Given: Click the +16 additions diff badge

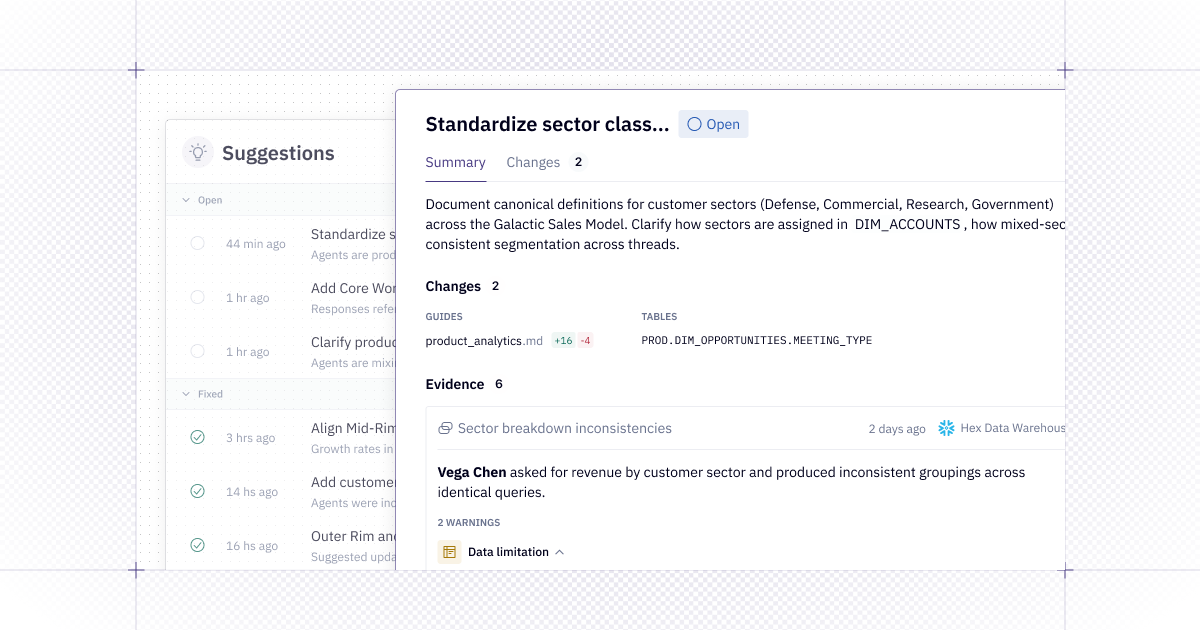Looking at the screenshot, I should [x=563, y=341].
